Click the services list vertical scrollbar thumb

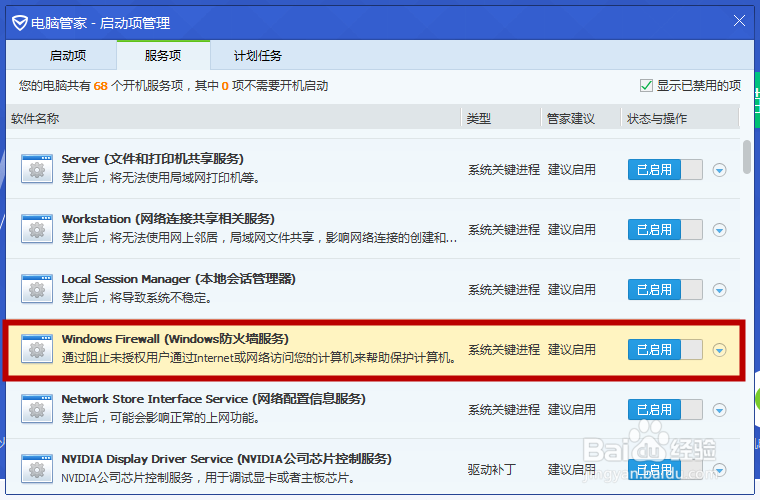click(x=747, y=157)
